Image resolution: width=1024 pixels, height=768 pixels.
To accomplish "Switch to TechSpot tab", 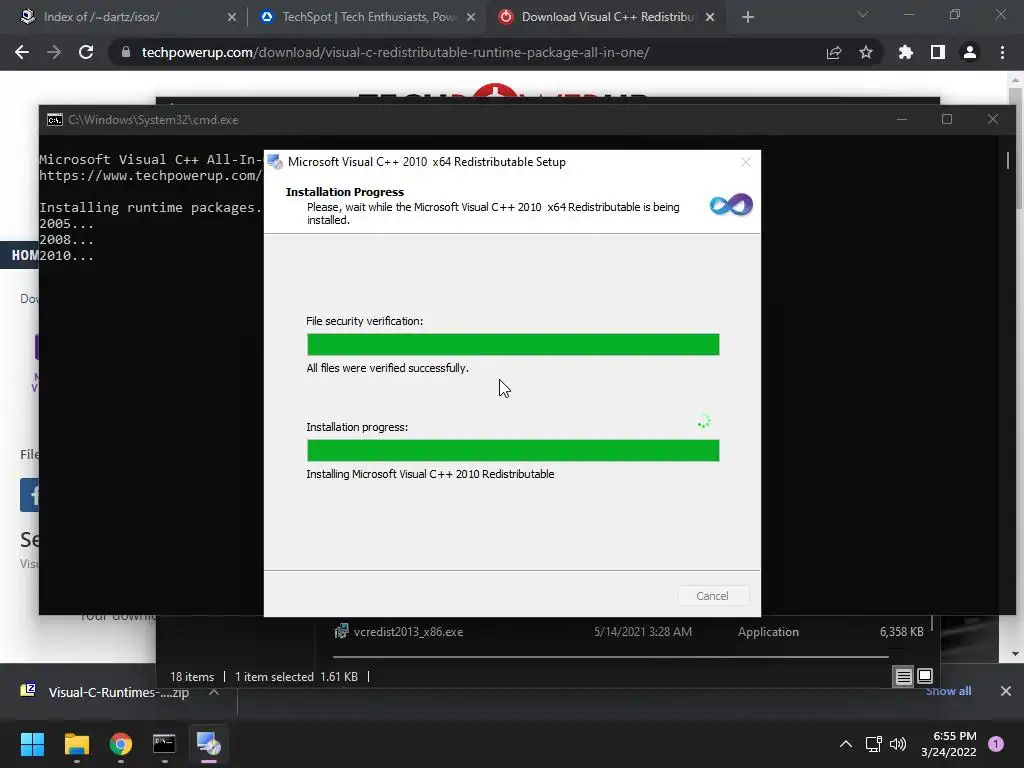I will [369, 17].
